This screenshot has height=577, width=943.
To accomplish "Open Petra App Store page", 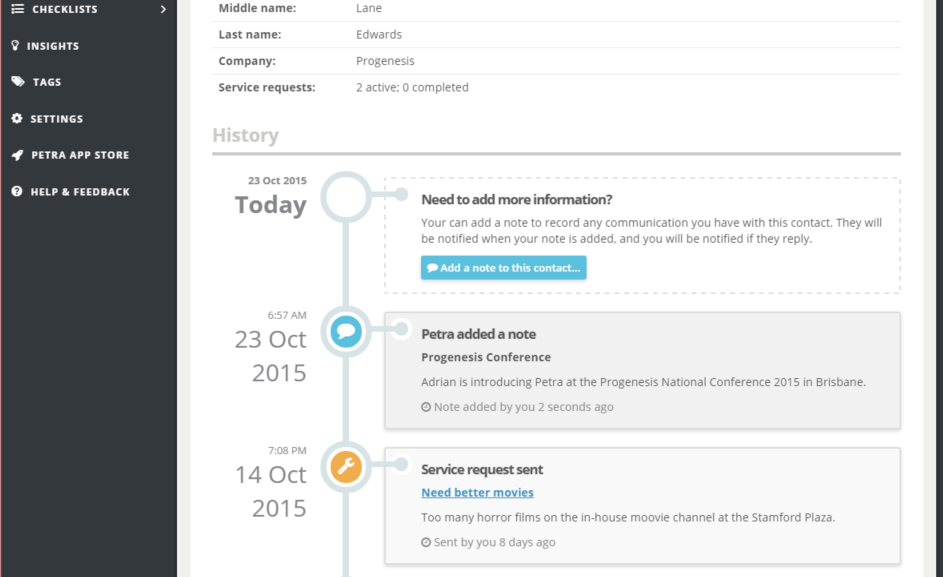I will pyautogui.click(x=80, y=155).
